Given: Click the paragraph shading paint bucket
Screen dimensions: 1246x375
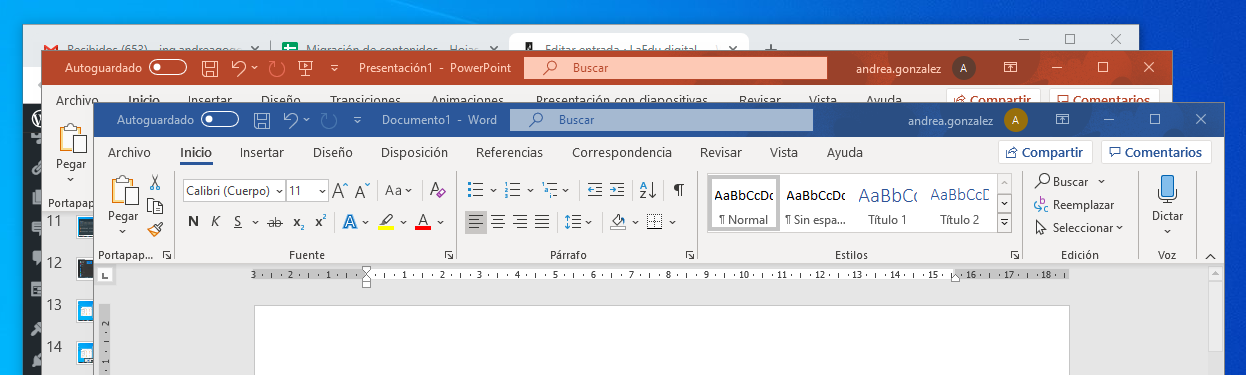Looking at the screenshot, I should [x=618, y=221].
